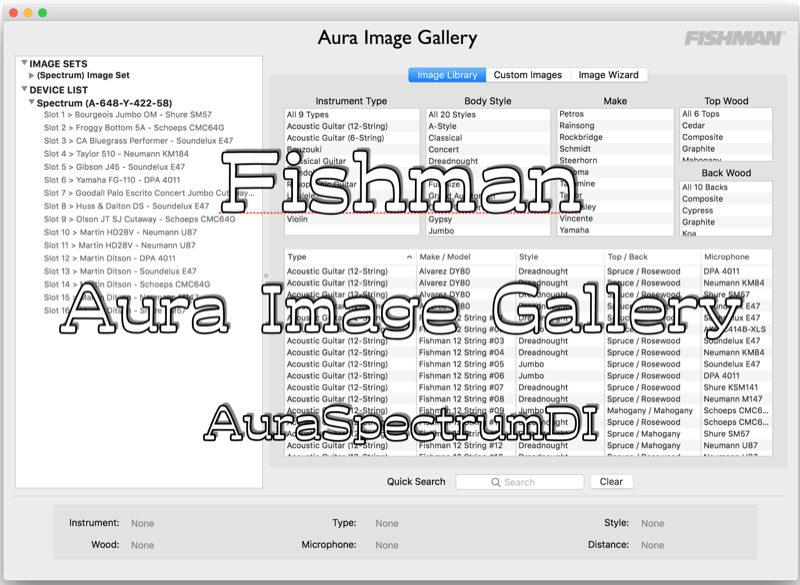The height and width of the screenshot is (585, 800).
Task: Filter Instrument Type by Acoustic Guitar (6-String)
Action: [x=352, y=138]
